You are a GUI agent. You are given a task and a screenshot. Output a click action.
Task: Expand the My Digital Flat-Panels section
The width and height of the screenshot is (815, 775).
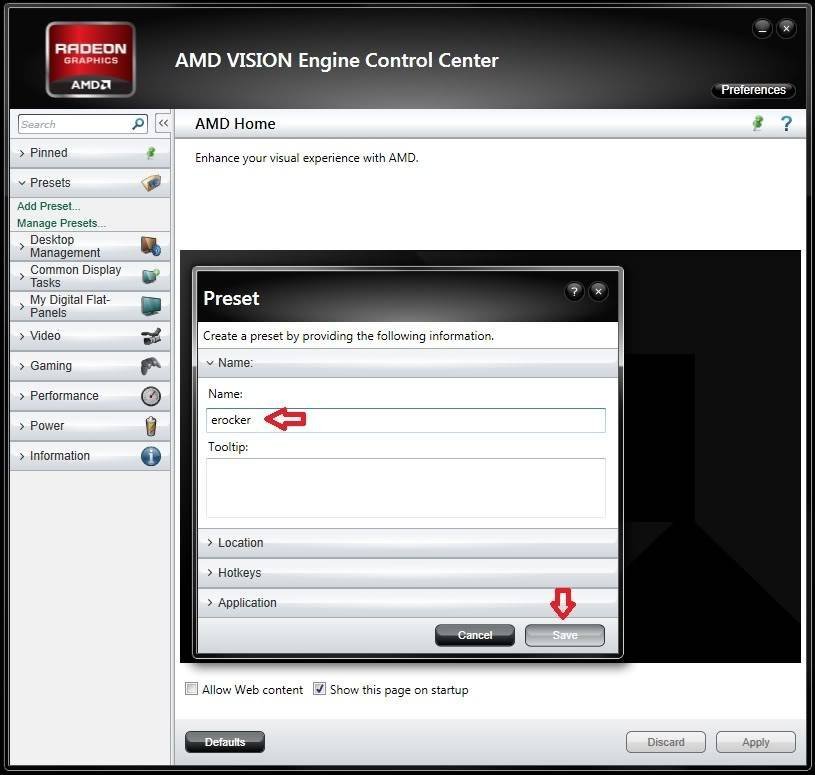click(x=90, y=306)
